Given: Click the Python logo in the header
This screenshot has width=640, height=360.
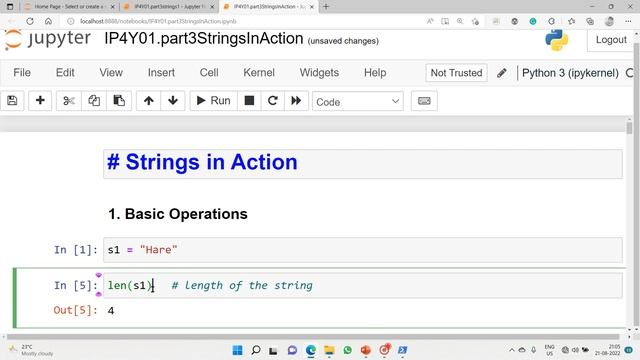Looking at the screenshot, I should click(x=556, y=40).
